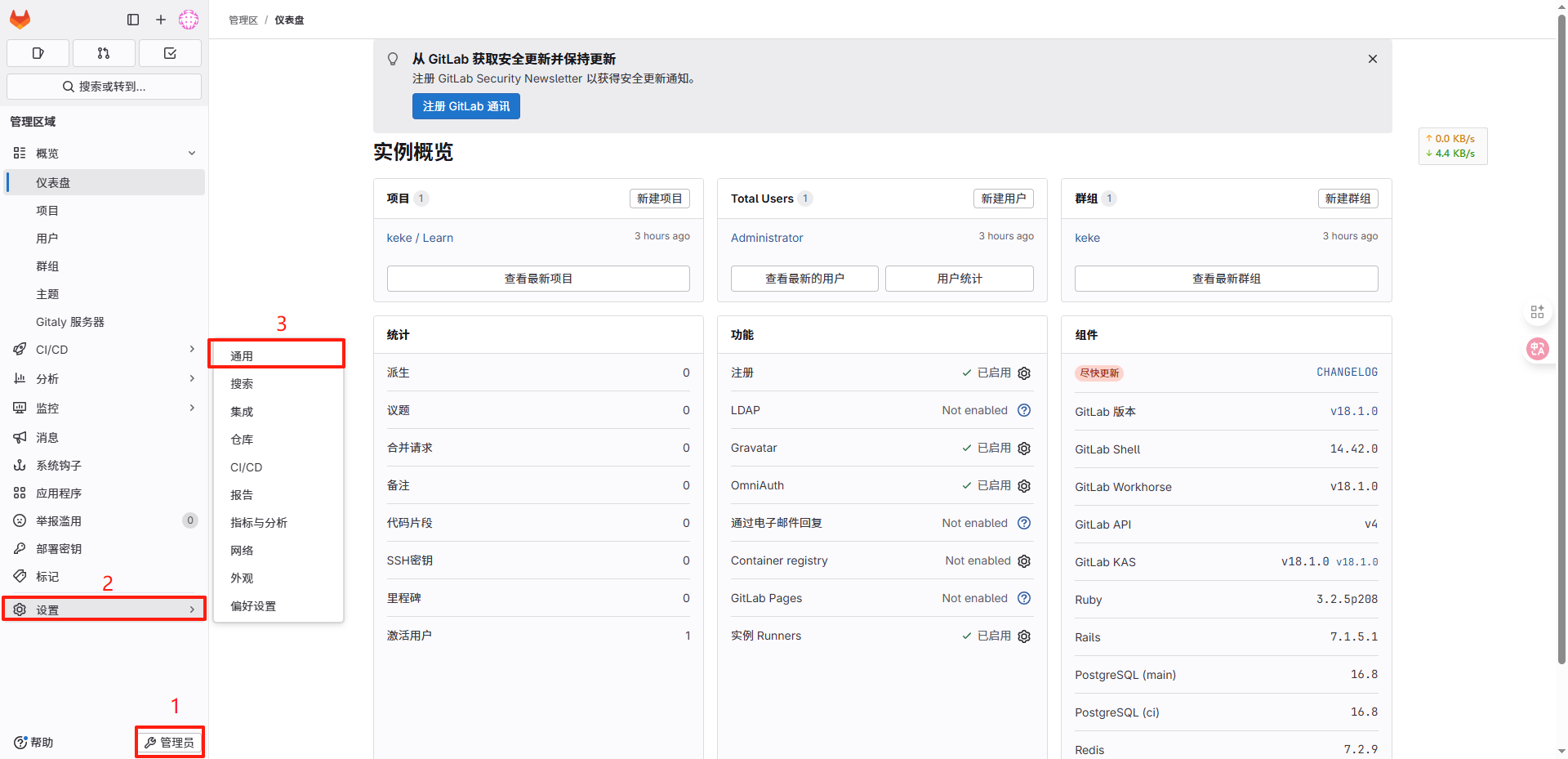Expand the 监控 sidebar menu
This screenshot has height=759, width=1568.
point(192,408)
